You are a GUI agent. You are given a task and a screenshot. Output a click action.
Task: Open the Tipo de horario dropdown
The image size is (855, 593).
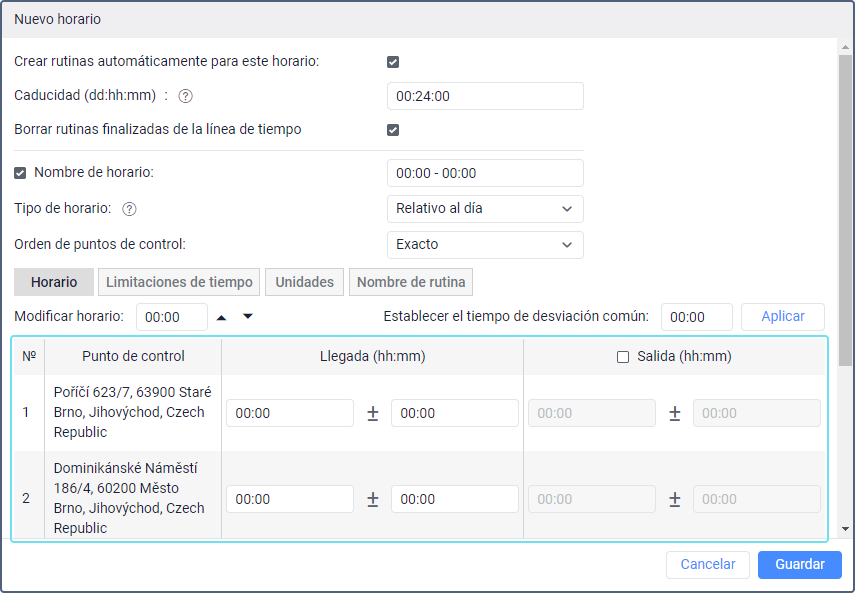point(485,209)
